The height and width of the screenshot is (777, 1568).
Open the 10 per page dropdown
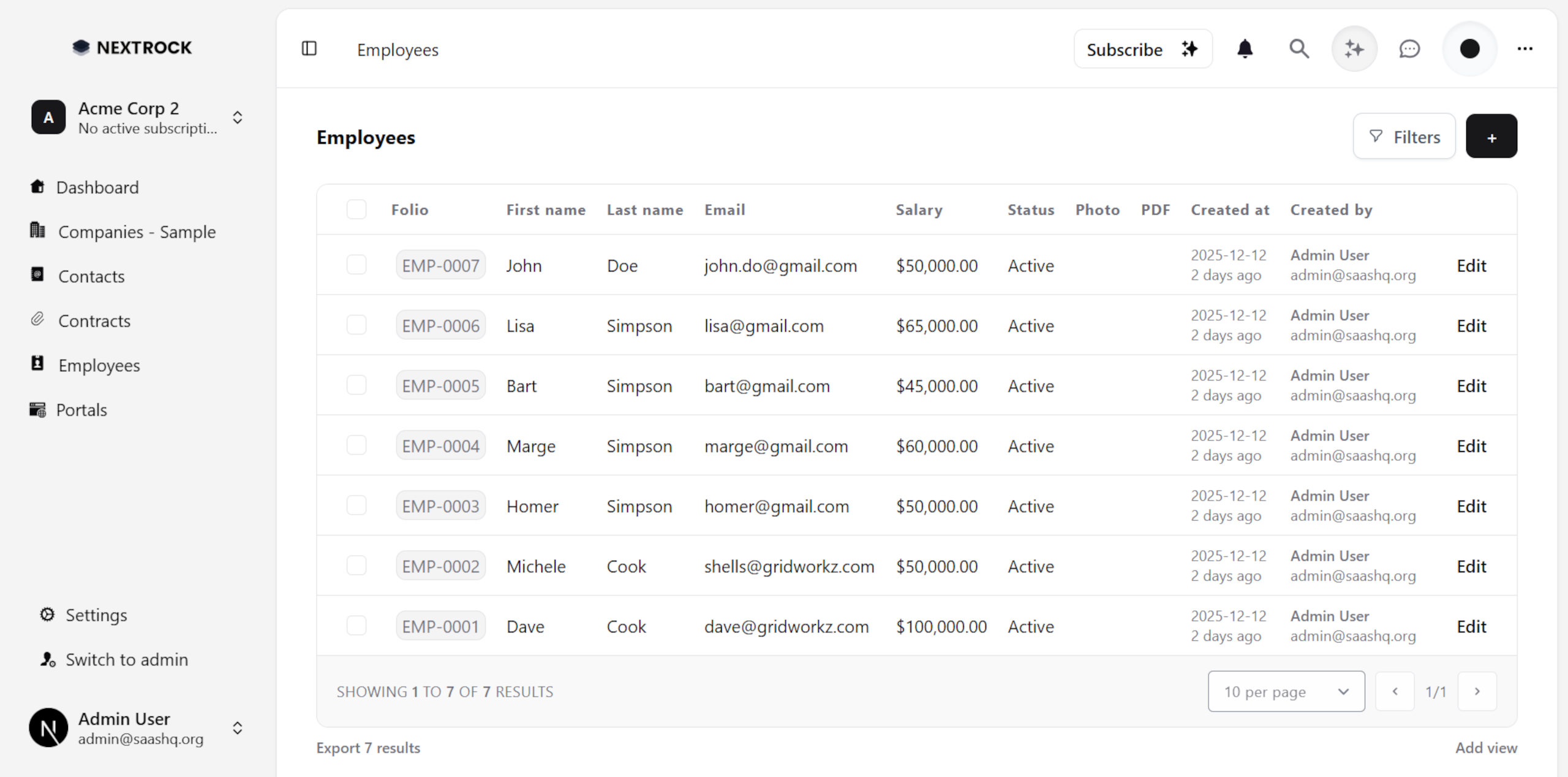(1286, 691)
